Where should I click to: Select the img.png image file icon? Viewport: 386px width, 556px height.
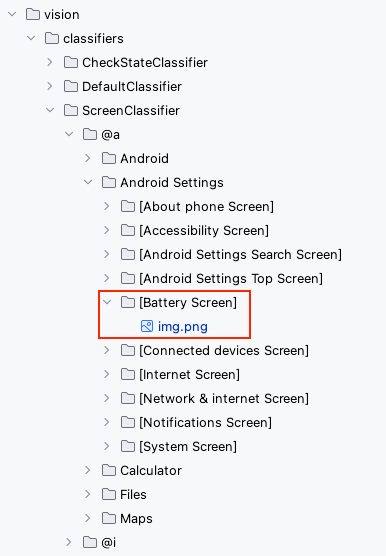pos(147,326)
